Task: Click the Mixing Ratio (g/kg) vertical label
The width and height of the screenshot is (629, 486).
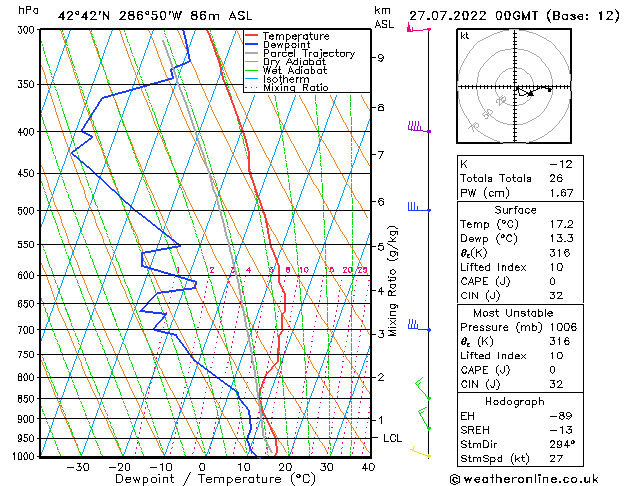Action: (x=392, y=281)
